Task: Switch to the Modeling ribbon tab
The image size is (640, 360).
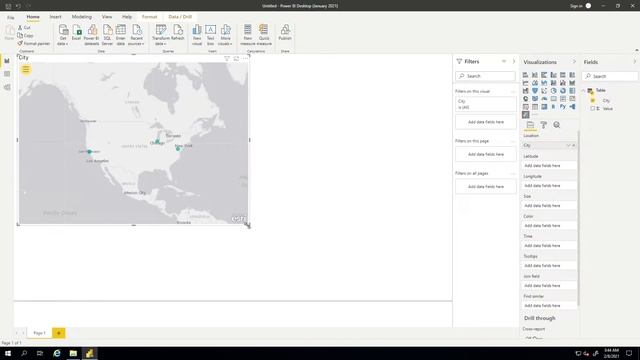Action: pyautogui.click(x=82, y=17)
